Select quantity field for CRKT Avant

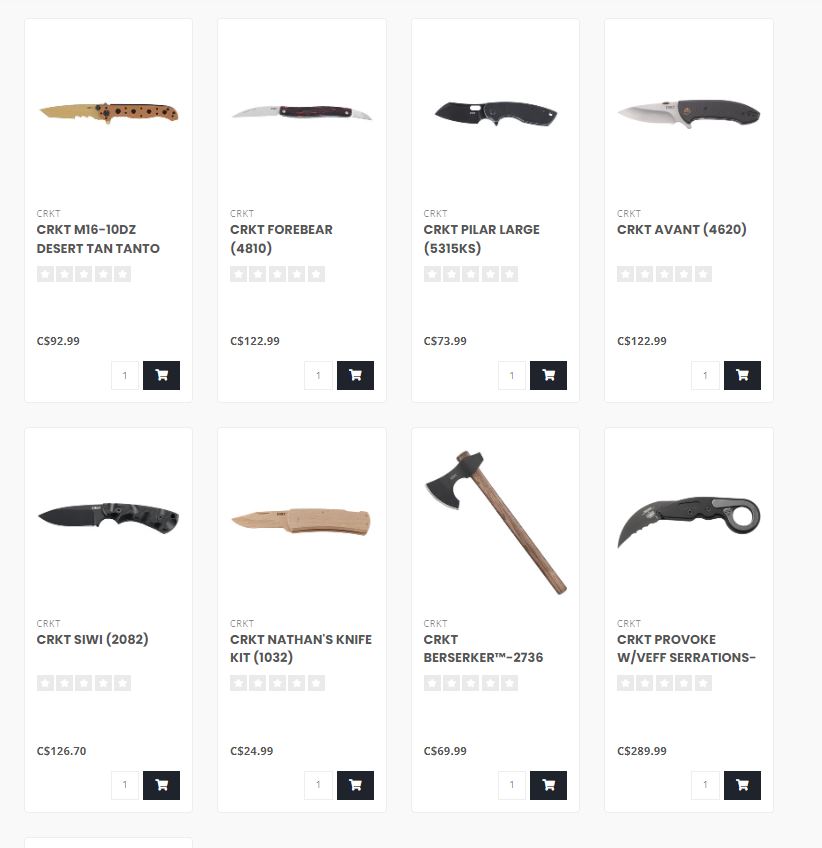(x=705, y=375)
